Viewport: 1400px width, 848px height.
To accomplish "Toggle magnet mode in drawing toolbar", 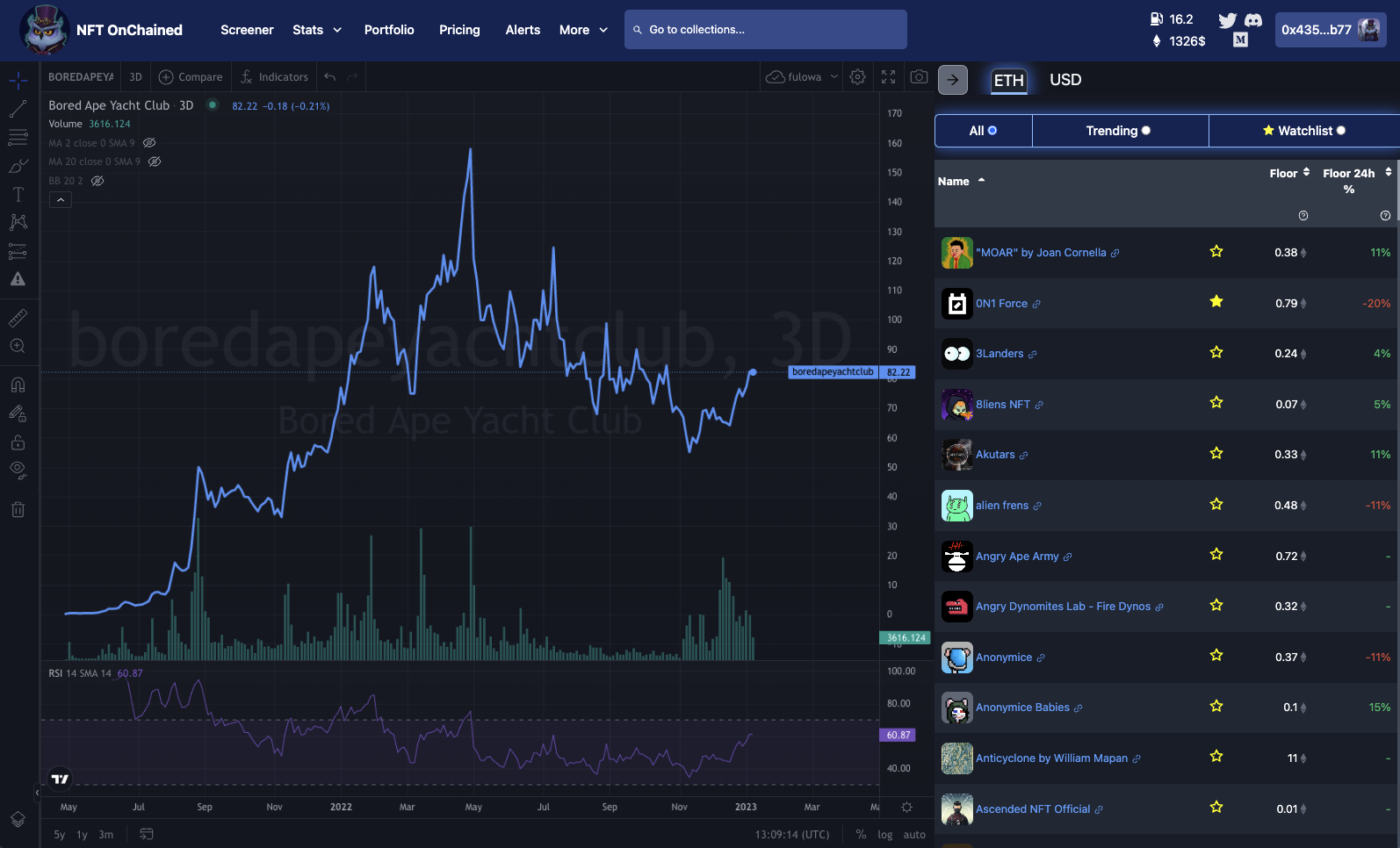I will [18, 384].
